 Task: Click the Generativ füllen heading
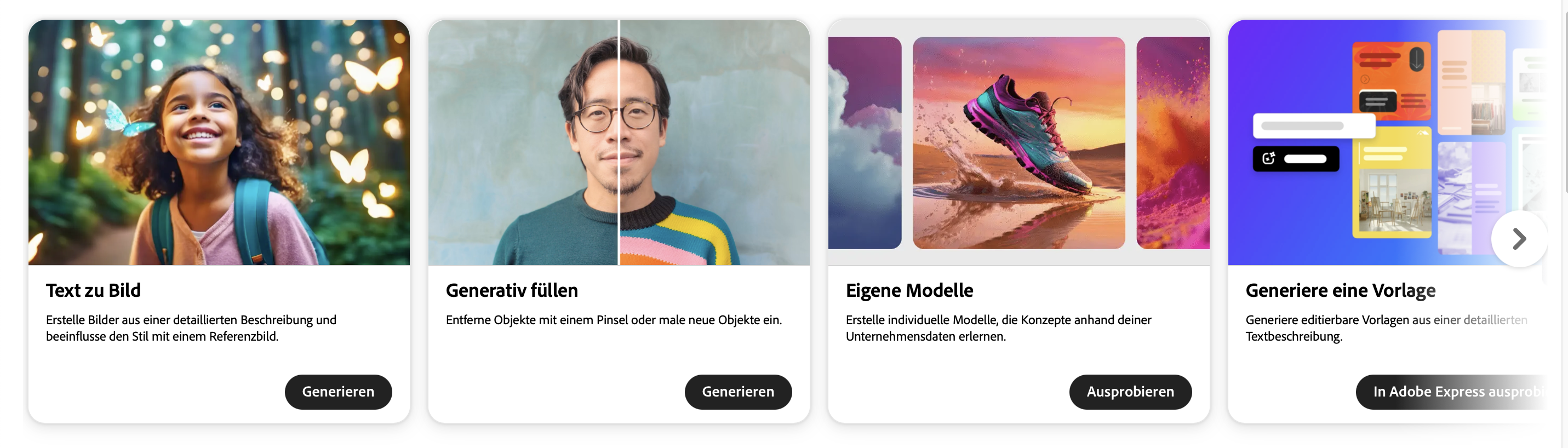coord(511,290)
